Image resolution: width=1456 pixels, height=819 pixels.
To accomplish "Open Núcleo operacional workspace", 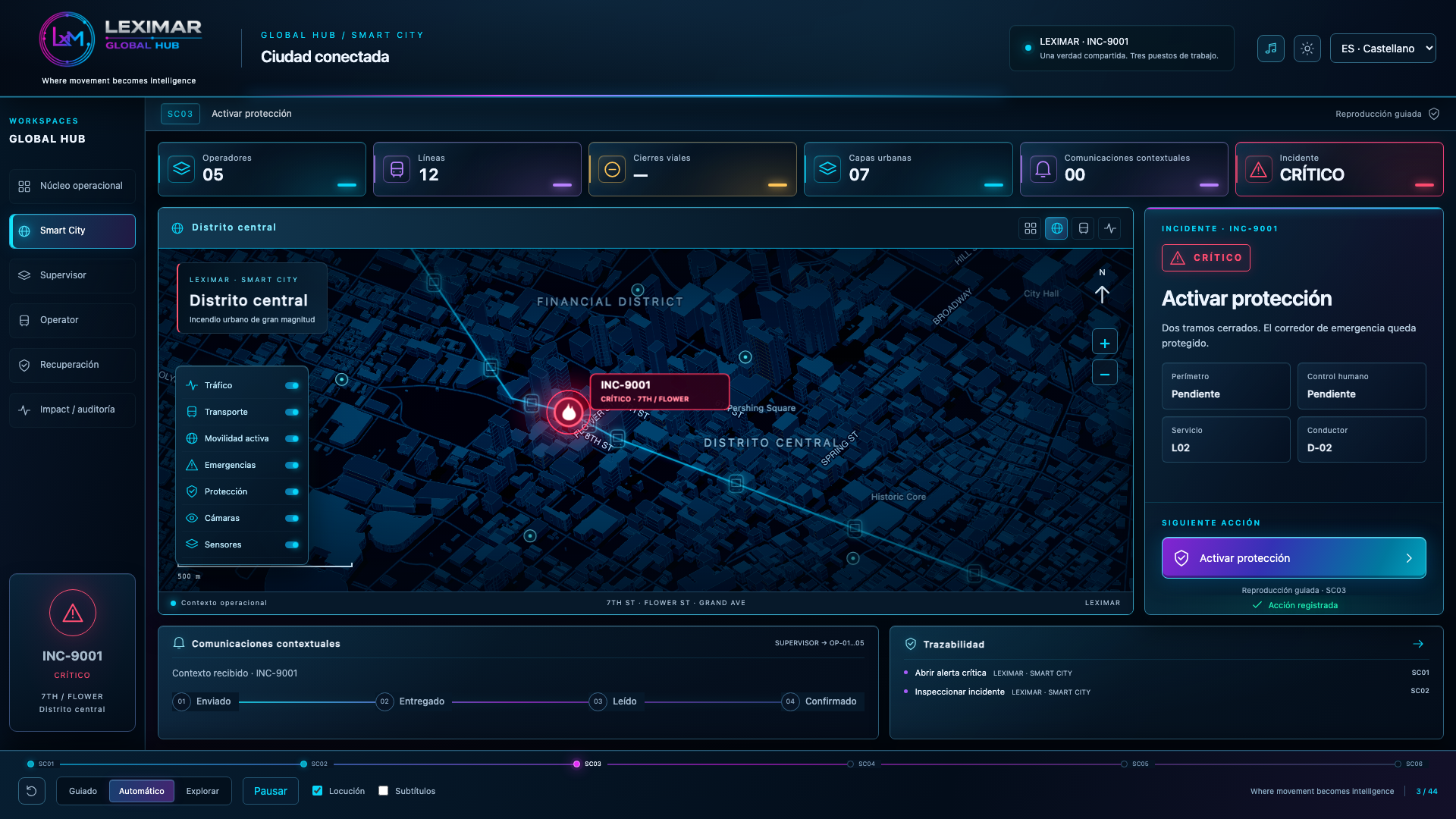I will click(72, 186).
